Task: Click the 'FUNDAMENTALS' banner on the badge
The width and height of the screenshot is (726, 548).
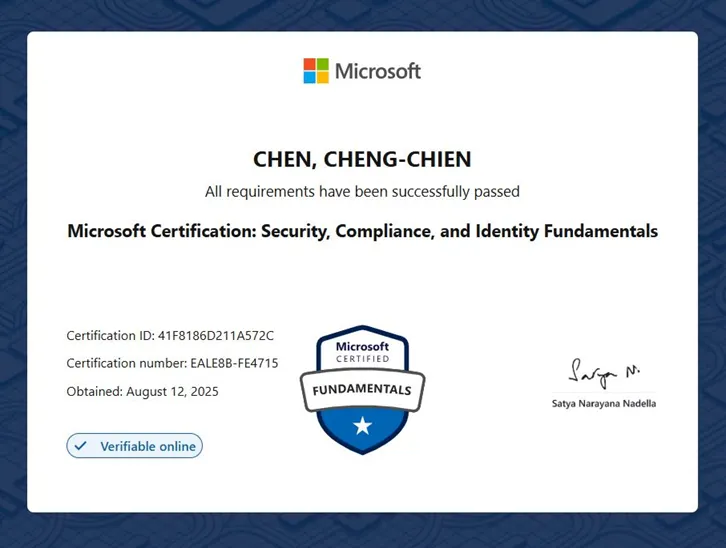Action: click(362, 390)
